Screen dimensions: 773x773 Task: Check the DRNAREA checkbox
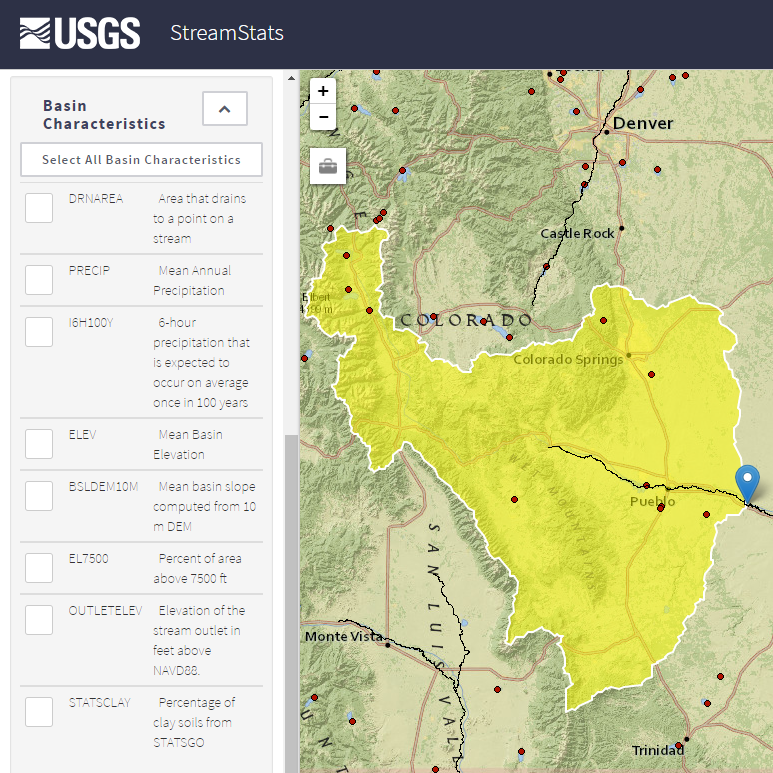click(39, 208)
